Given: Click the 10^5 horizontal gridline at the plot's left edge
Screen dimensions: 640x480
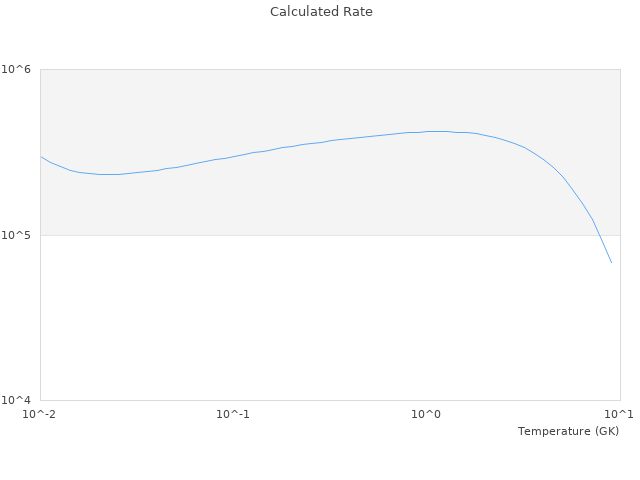Looking at the screenshot, I should pyautogui.click(x=42, y=235).
